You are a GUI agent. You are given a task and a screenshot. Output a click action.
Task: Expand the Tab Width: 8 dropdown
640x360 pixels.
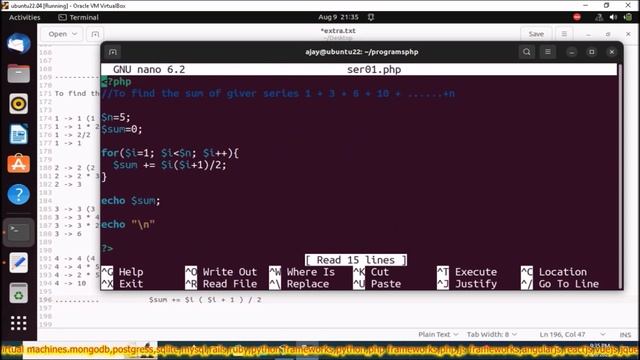click(x=492, y=334)
